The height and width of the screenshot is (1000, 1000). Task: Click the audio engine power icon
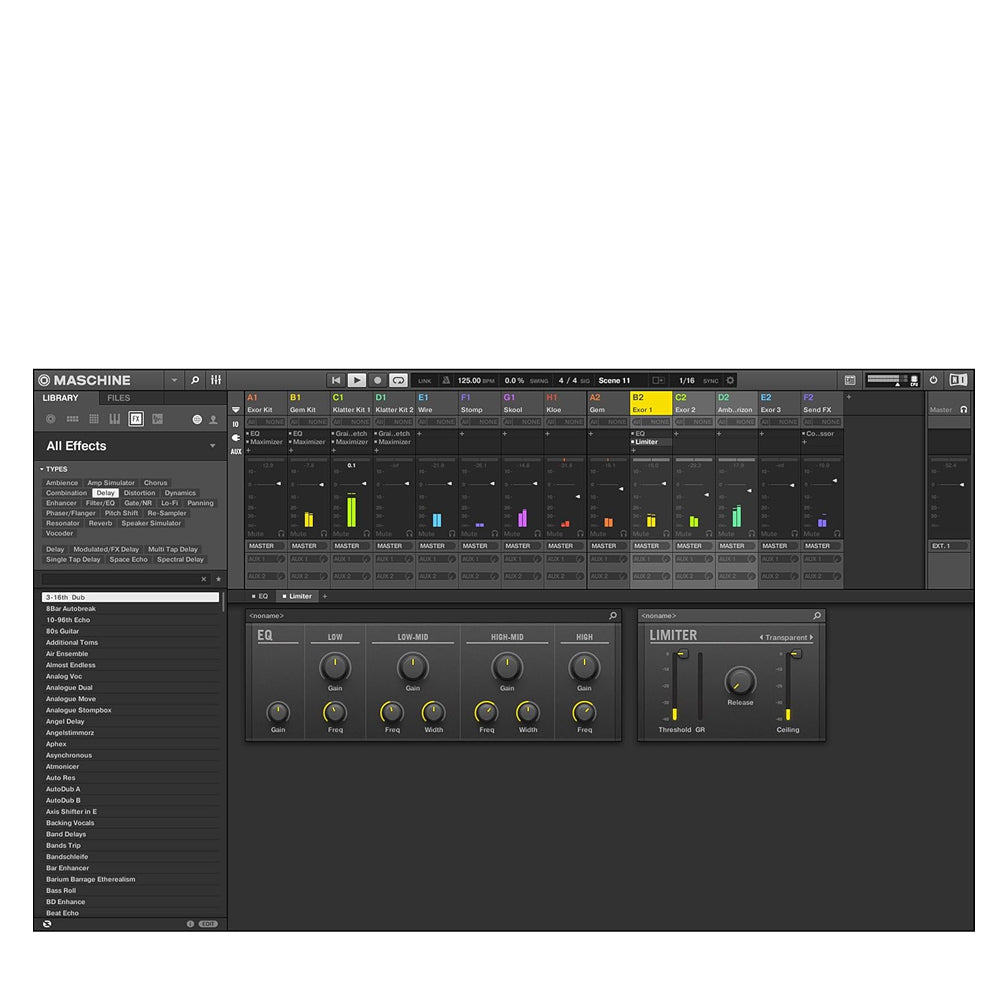(x=933, y=380)
